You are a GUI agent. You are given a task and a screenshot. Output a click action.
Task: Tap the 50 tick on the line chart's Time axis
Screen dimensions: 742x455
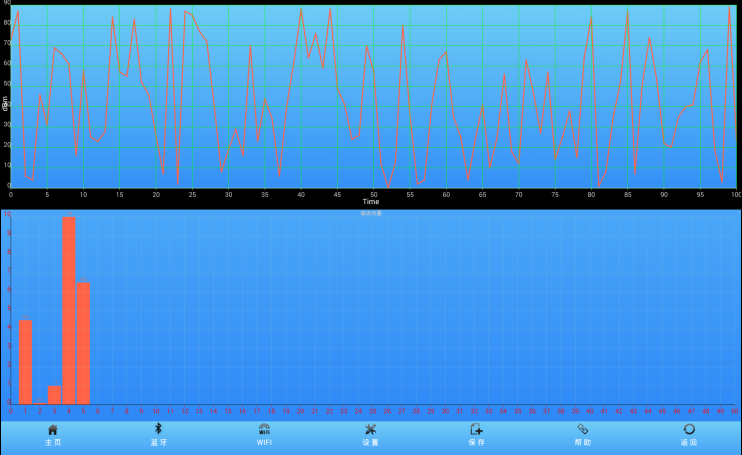[x=373, y=194]
